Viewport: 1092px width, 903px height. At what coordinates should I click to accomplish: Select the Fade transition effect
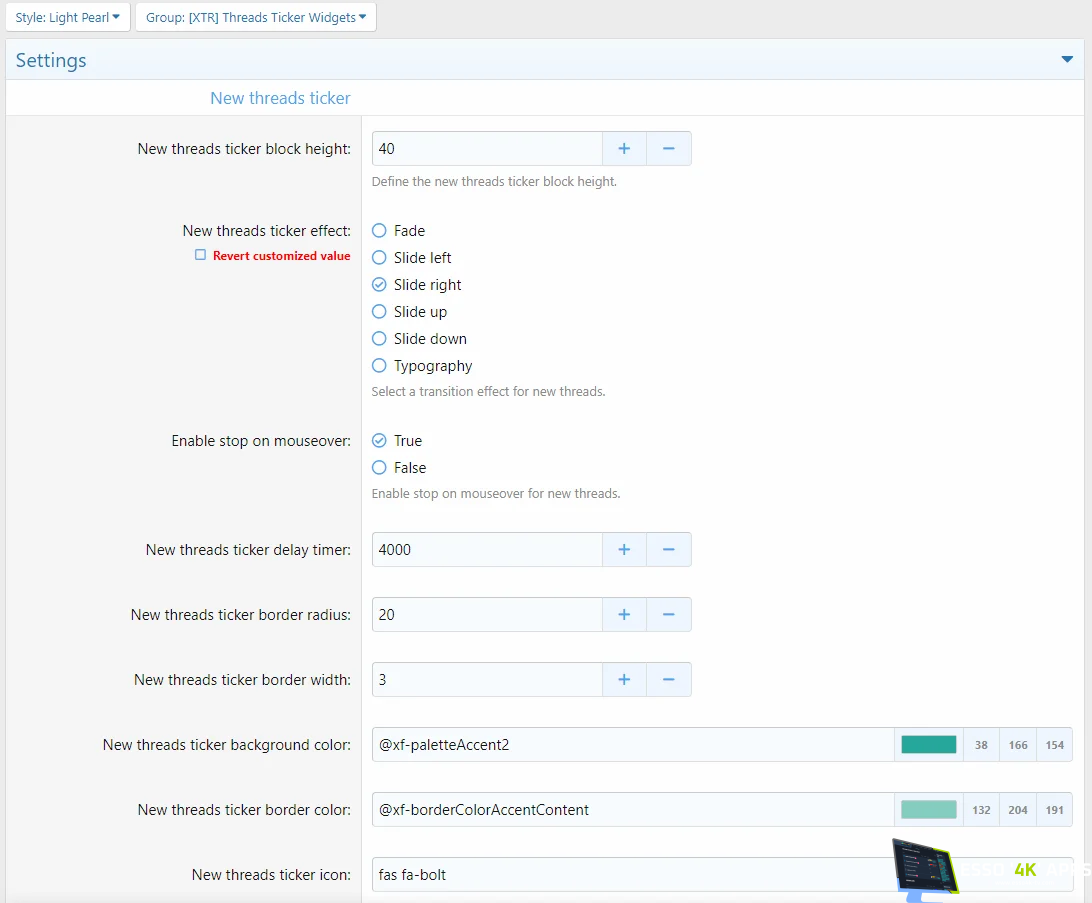pyautogui.click(x=379, y=230)
